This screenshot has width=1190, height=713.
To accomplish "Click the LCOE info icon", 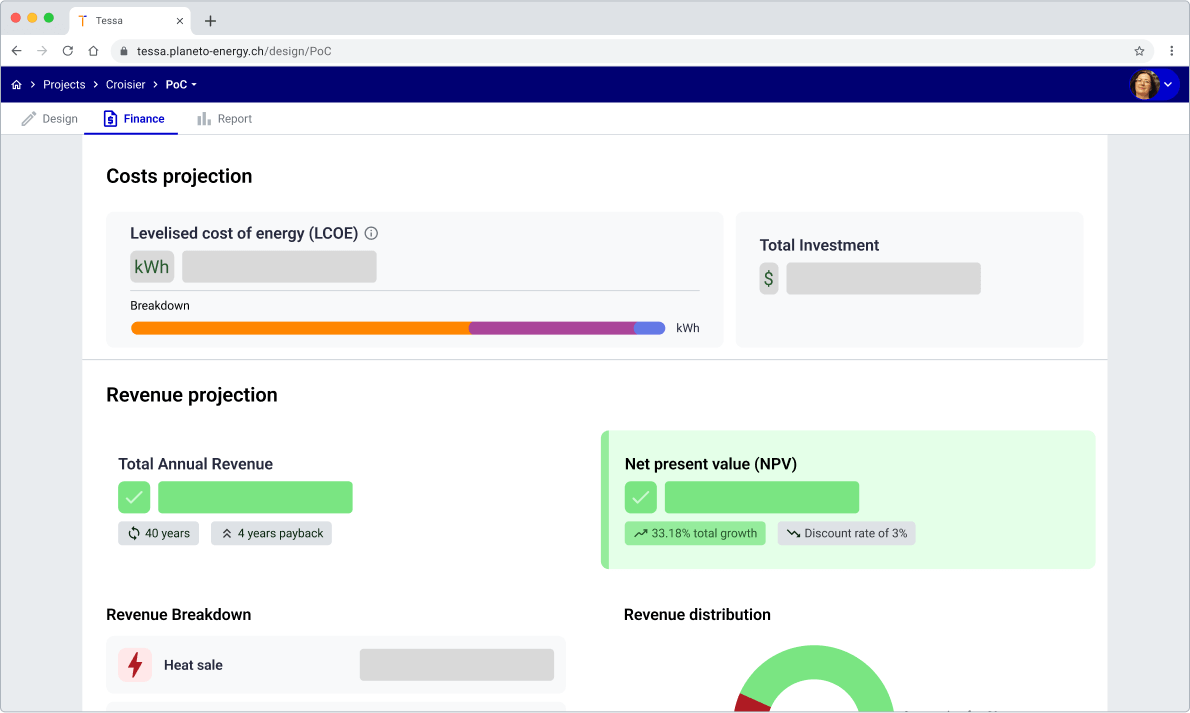I will pos(371,234).
